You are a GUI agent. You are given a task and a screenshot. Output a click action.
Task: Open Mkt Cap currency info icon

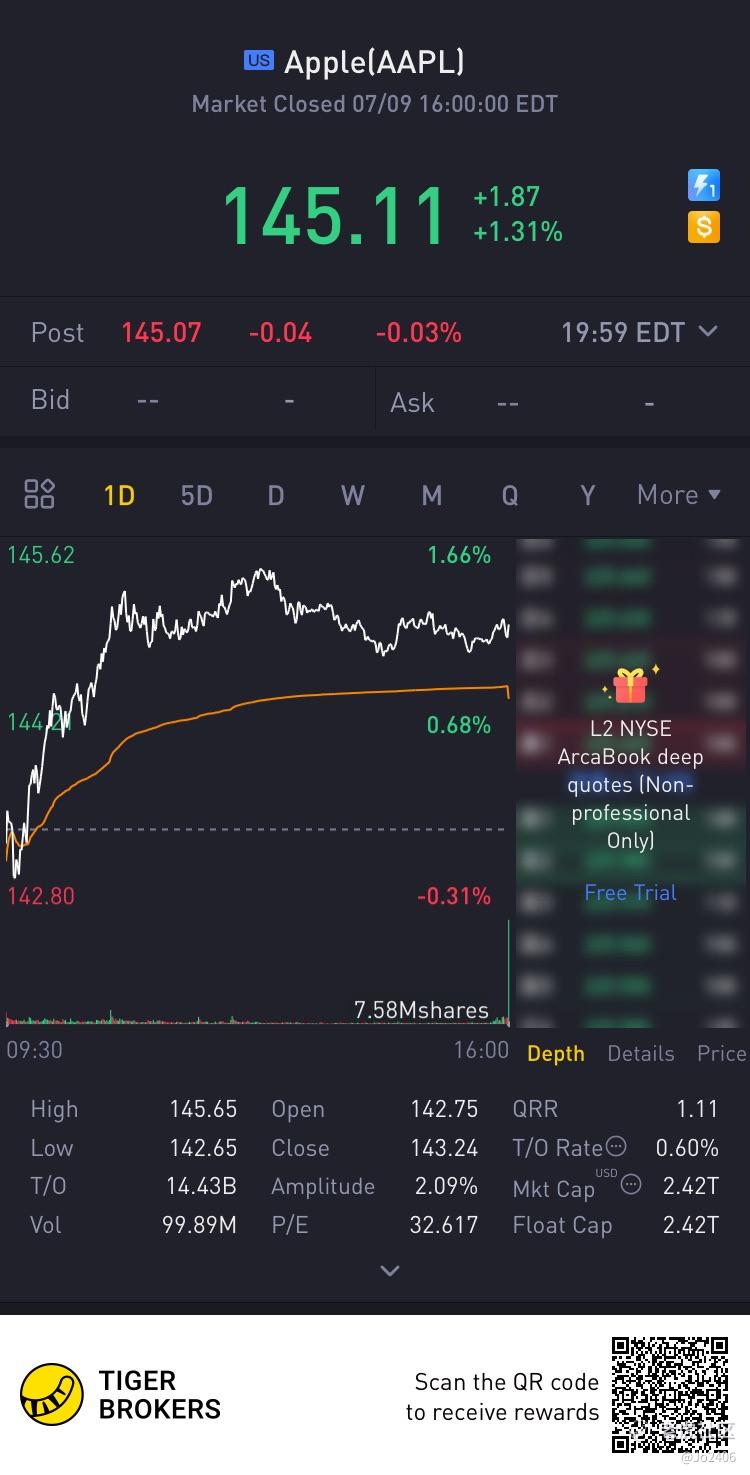[630, 1186]
